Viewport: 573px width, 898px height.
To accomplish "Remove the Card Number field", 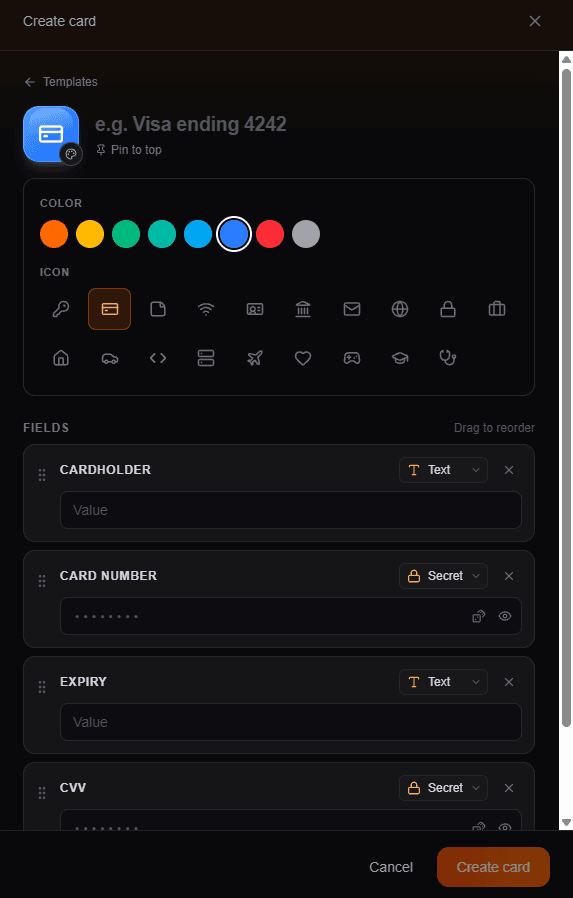I will (x=509, y=576).
